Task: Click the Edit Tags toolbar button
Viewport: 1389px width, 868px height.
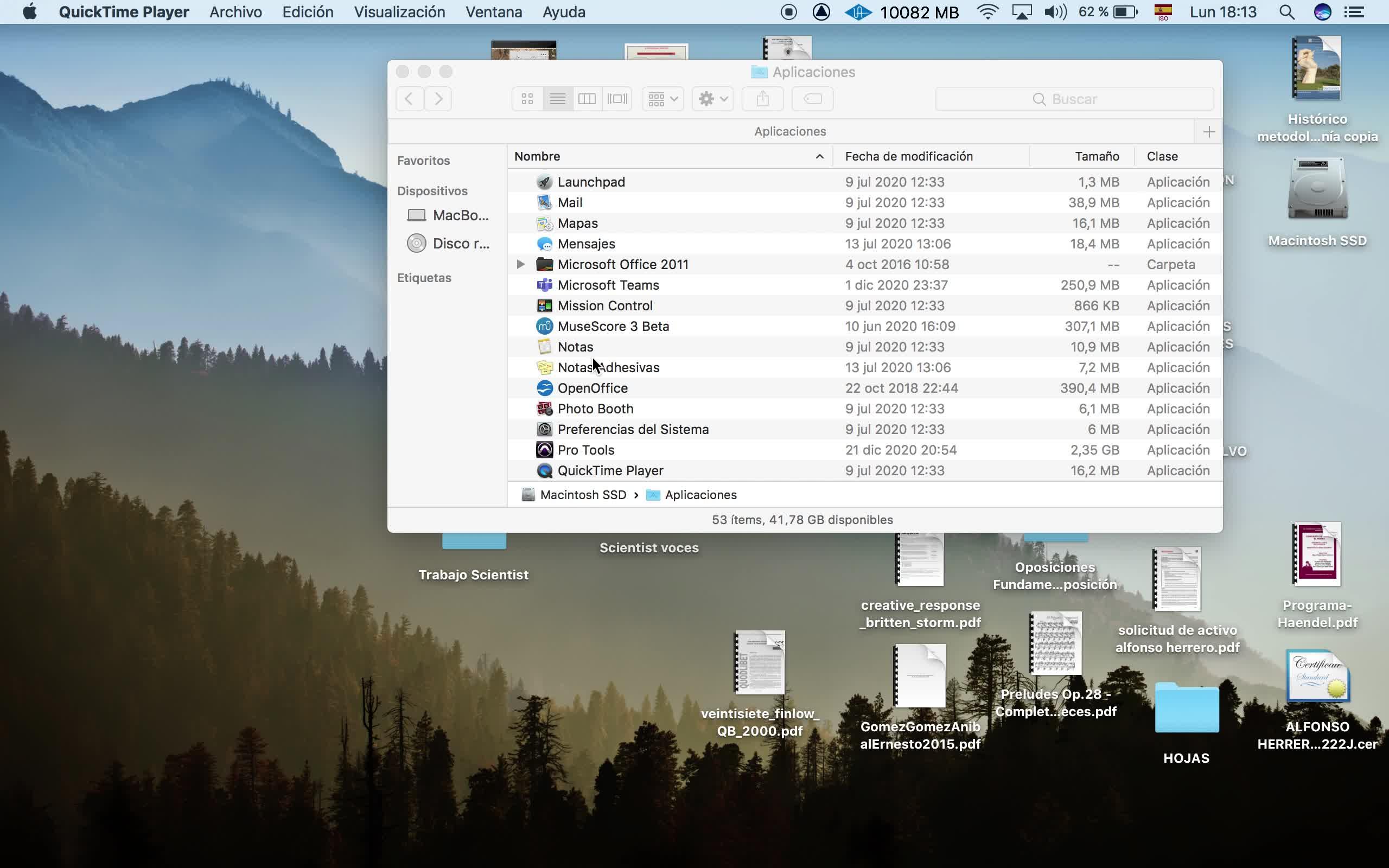Action: (812, 99)
